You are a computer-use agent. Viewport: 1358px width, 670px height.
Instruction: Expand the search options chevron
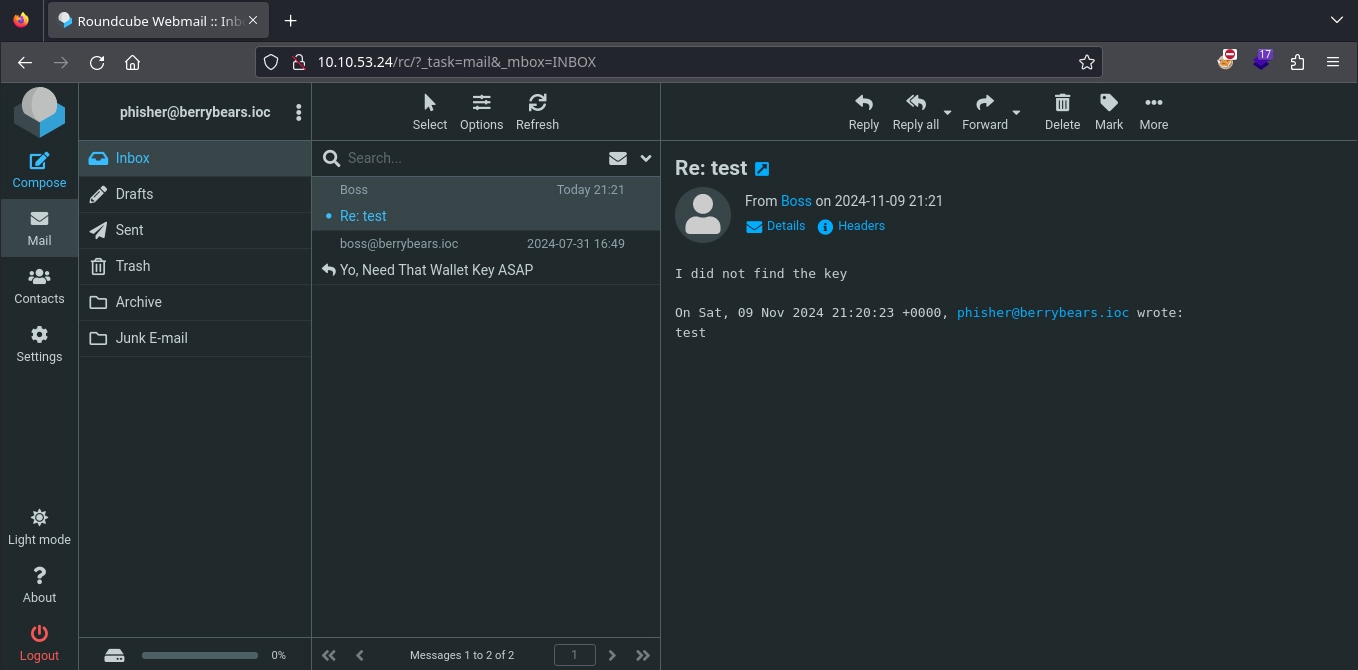[x=645, y=158]
